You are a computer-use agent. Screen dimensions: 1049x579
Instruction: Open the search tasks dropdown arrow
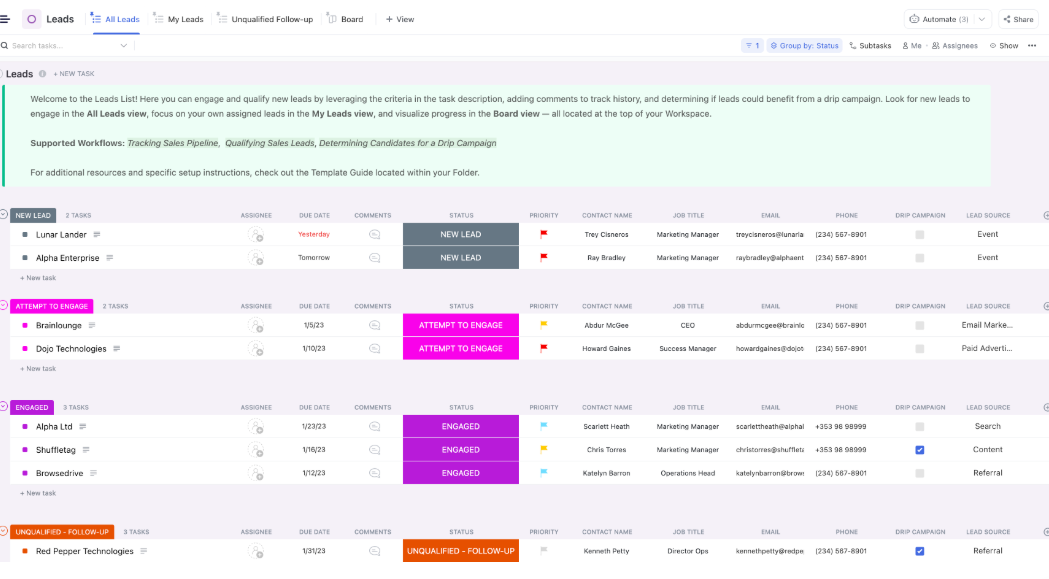point(124,46)
